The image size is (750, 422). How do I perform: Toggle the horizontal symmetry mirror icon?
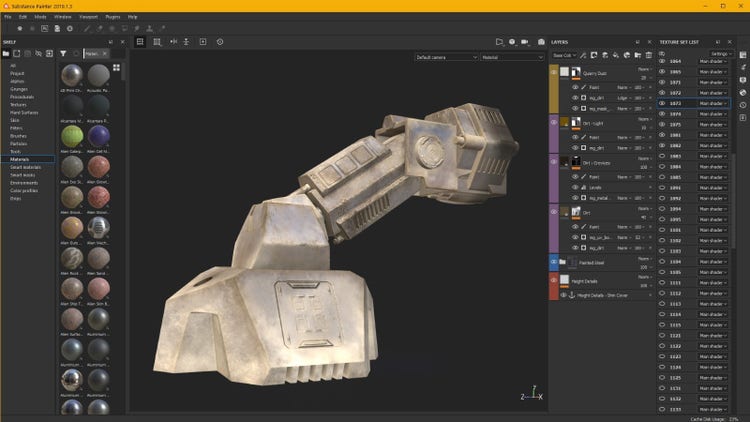click(x=172, y=42)
